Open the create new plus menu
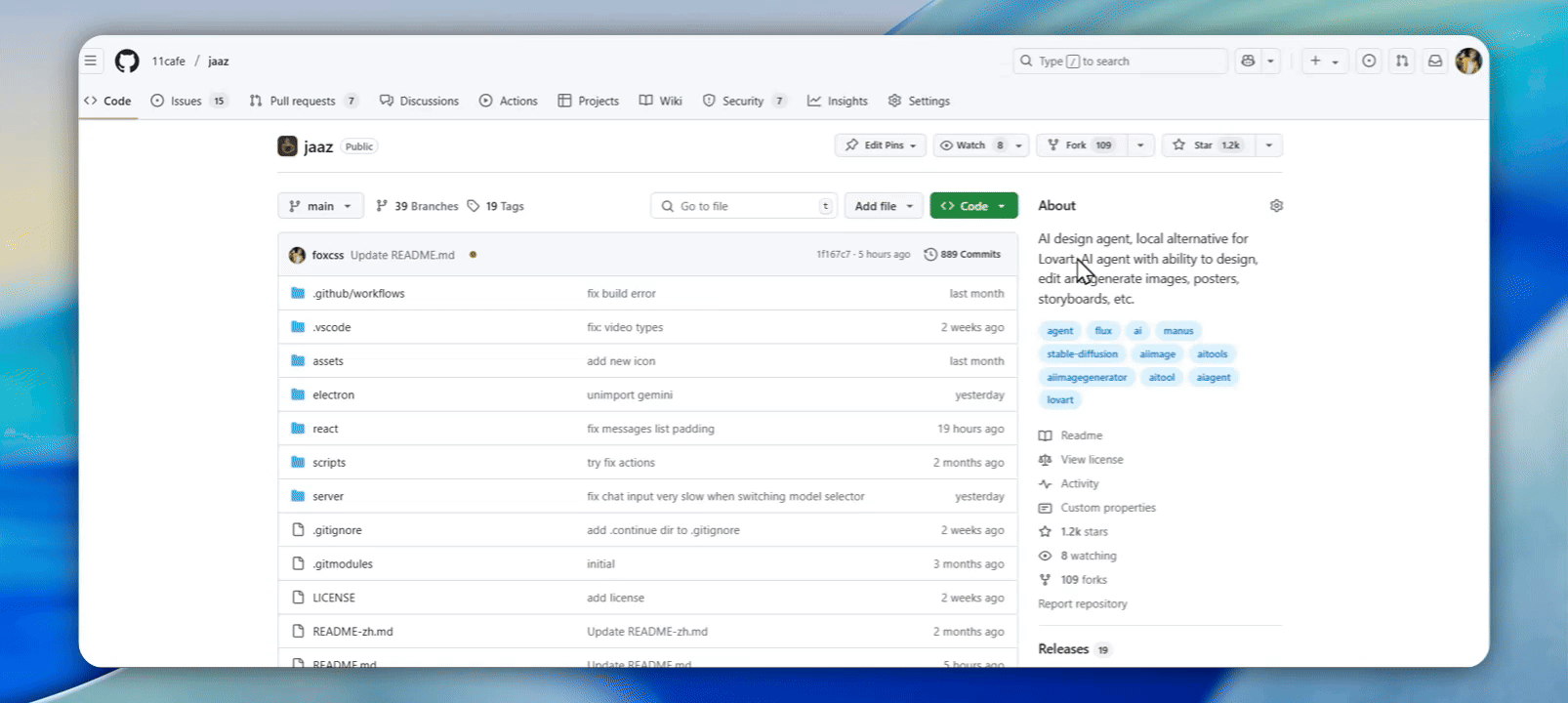Viewport: 1568px width, 703px height. (1324, 61)
